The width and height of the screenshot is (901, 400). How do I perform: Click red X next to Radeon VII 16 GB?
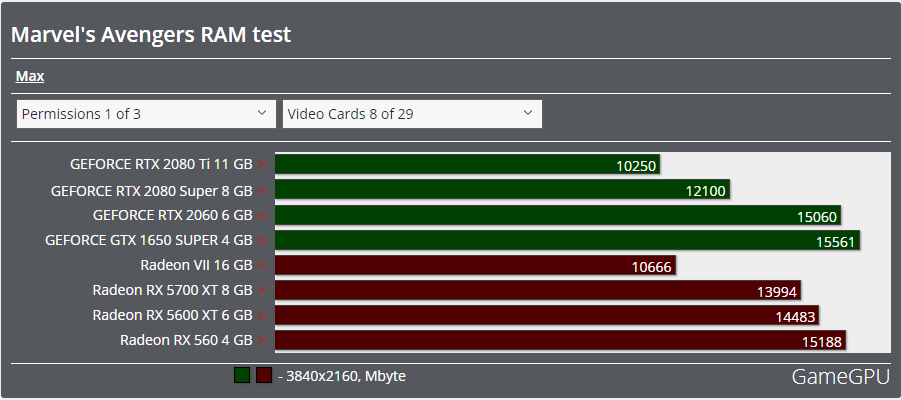point(262,266)
